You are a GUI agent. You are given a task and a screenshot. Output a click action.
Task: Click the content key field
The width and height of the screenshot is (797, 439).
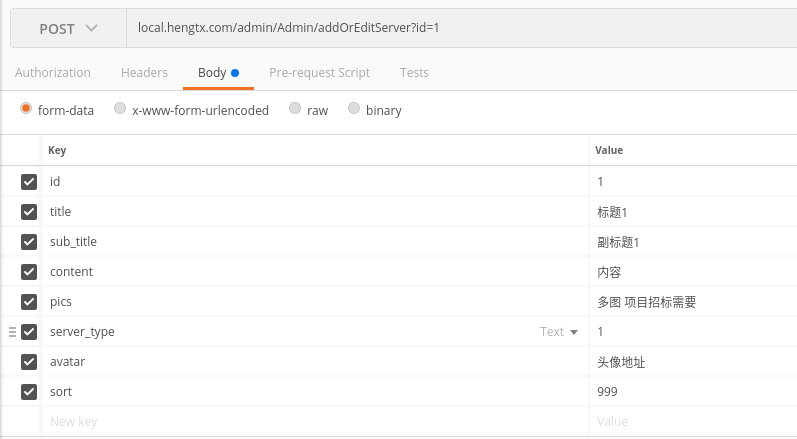pyautogui.click(x=315, y=271)
